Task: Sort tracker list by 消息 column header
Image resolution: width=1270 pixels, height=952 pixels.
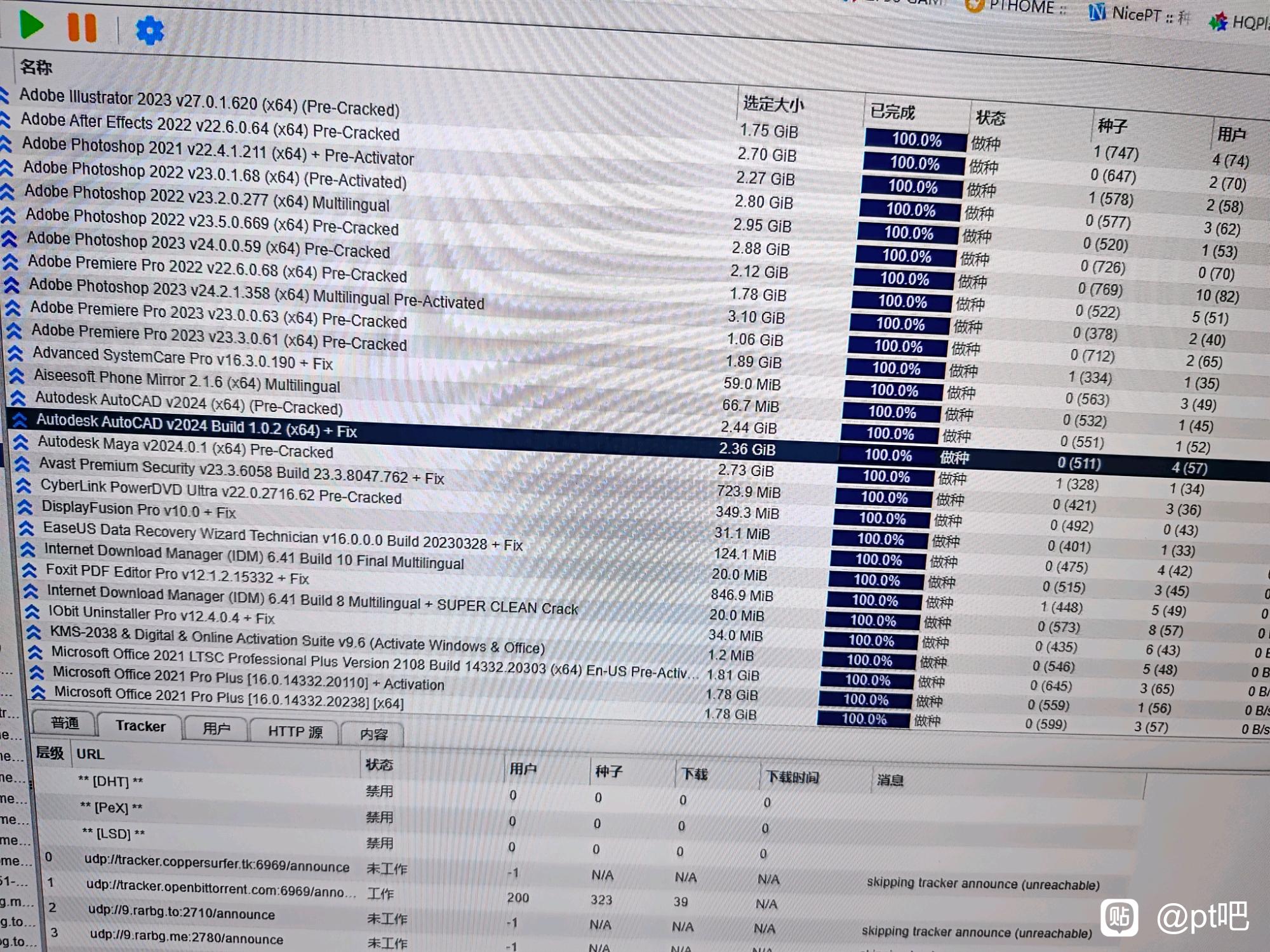Action: pyautogui.click(x=890, y=780)
